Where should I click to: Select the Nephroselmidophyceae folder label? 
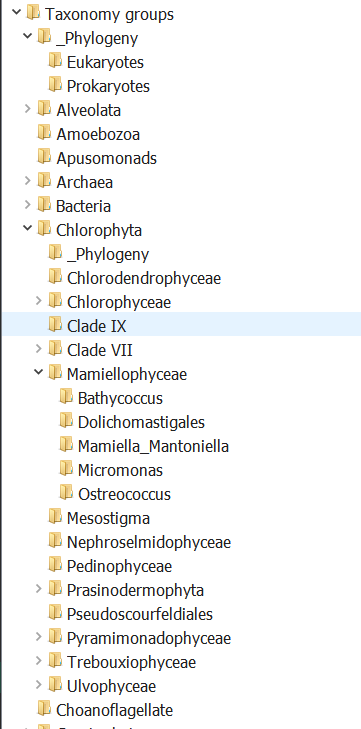[149, 542]
